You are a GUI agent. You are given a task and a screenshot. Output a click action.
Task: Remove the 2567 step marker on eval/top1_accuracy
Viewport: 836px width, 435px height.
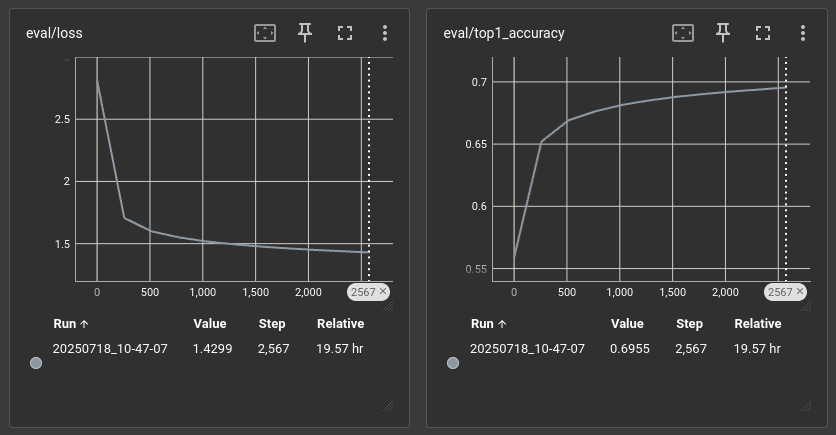[x=800, y=291]
